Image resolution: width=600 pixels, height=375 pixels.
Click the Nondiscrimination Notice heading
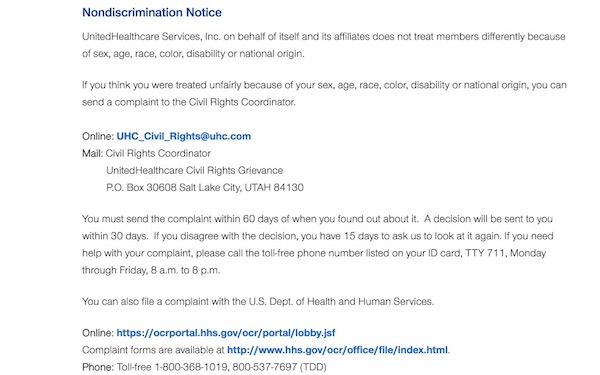click(x=152, y=13)
